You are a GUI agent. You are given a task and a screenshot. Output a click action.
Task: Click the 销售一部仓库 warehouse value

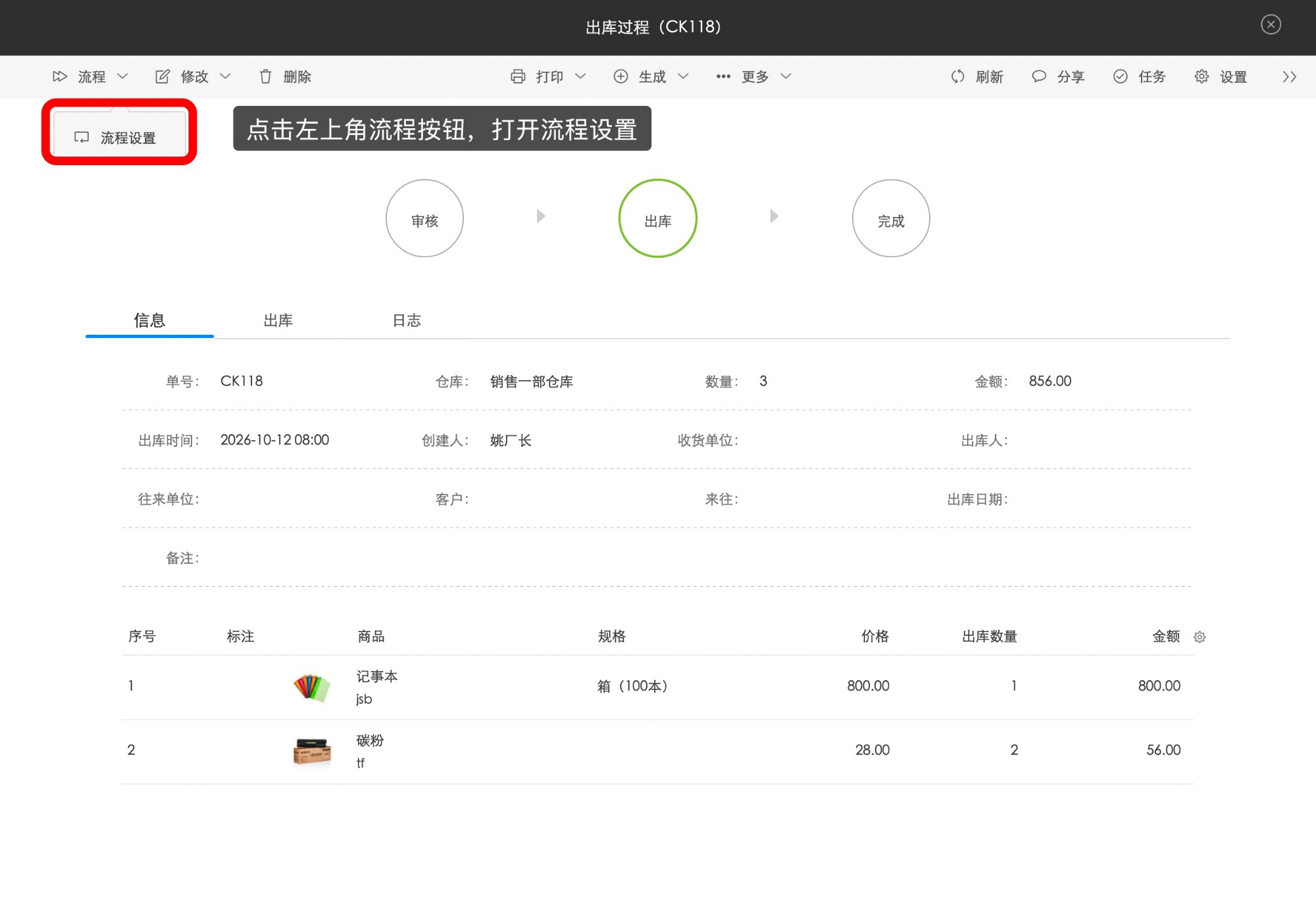point(532,381)
